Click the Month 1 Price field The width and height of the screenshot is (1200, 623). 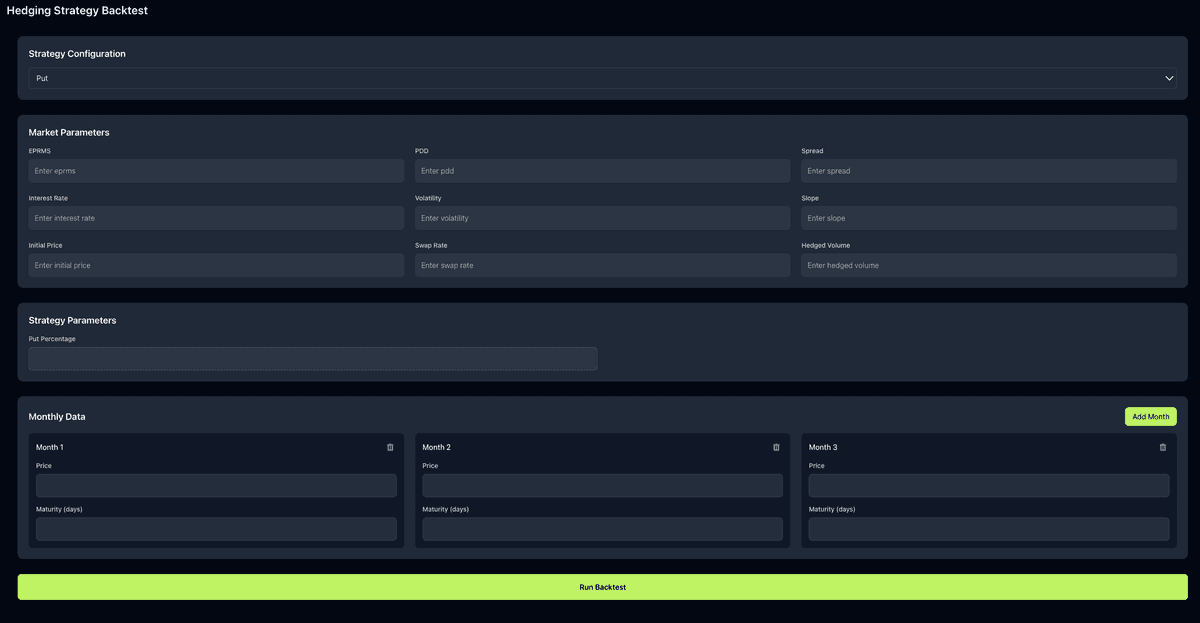[x=216, y=485]
